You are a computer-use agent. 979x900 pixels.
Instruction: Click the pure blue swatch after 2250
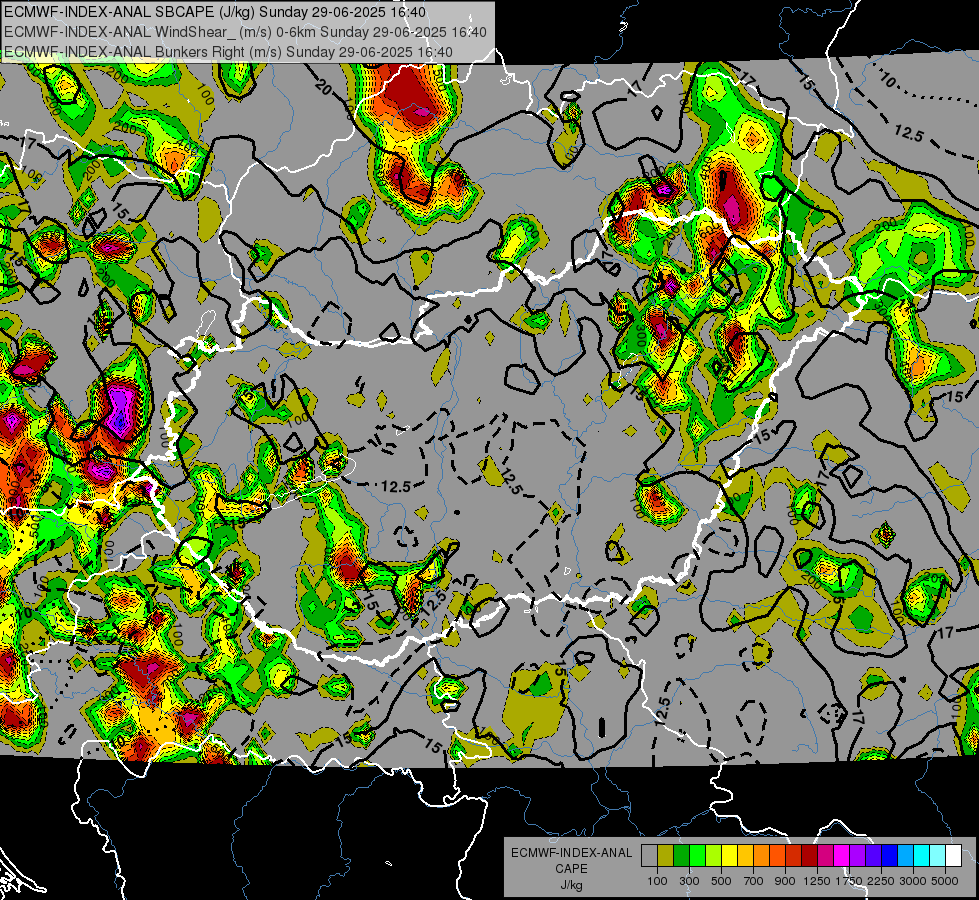point(890,856)
